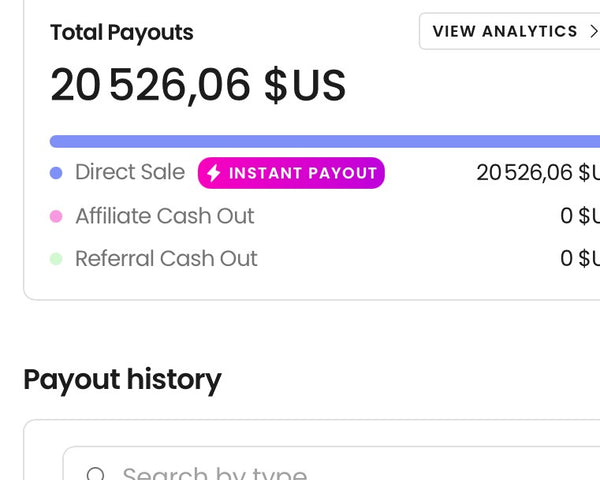Click the Instant Payout badge

(291, 173)
